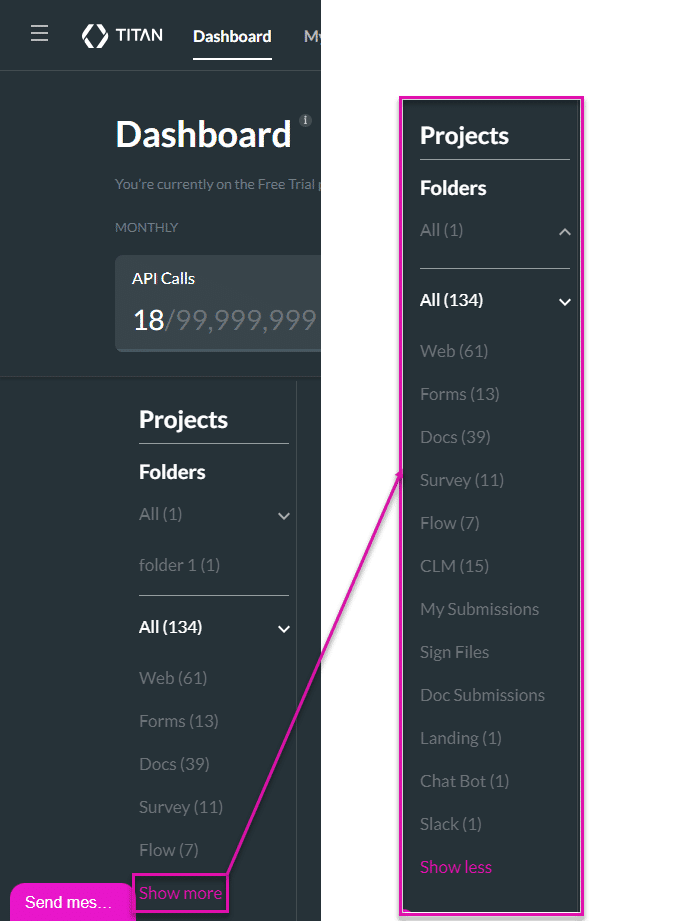Select Sign Files entry
The image size is (694, 921).
pyautogui.click(x=455, y=652)
